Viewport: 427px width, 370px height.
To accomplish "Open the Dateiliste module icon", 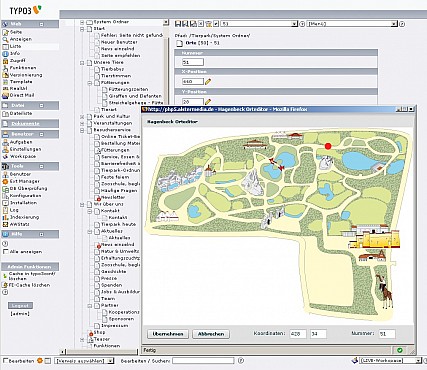I will (x=5, y=114).
